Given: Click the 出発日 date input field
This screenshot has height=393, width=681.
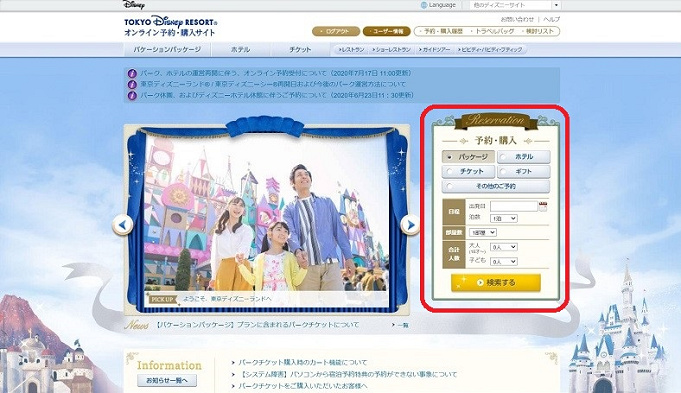Looking at the screenshot, I should pyautogui.click(x=514, y=206).
